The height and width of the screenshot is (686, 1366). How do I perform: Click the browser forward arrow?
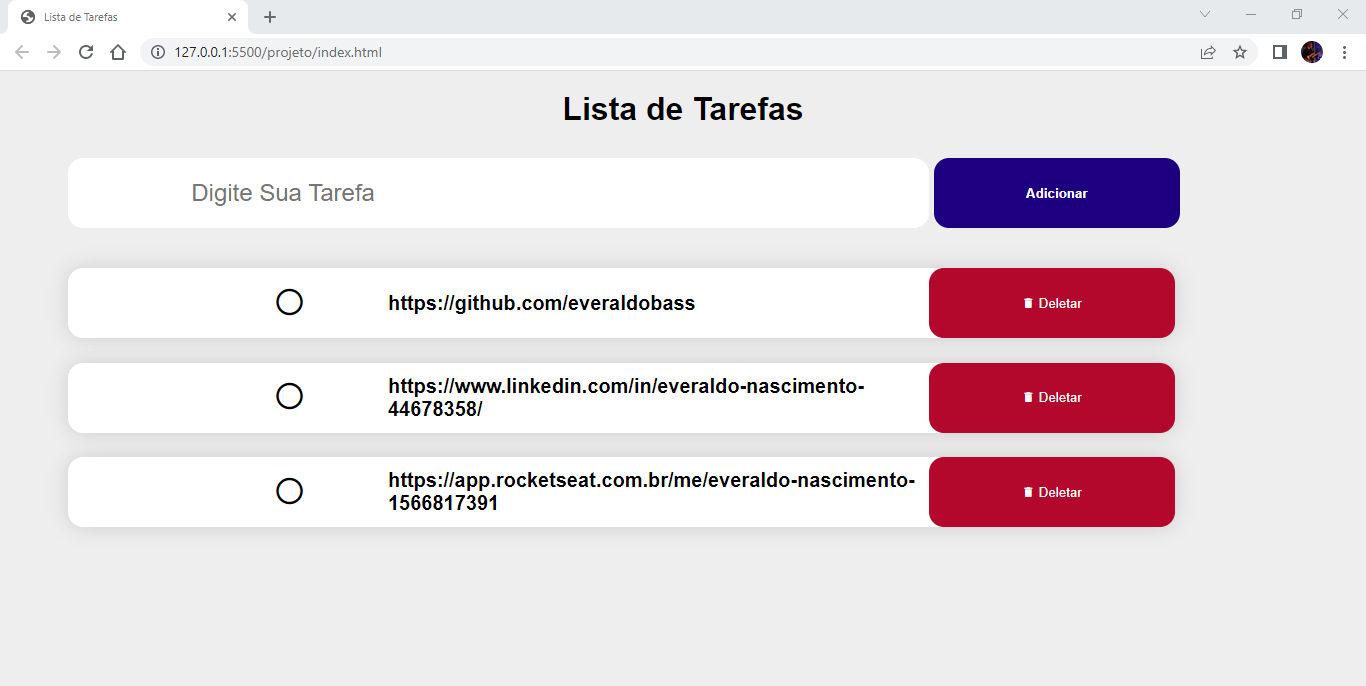point(54,52)
